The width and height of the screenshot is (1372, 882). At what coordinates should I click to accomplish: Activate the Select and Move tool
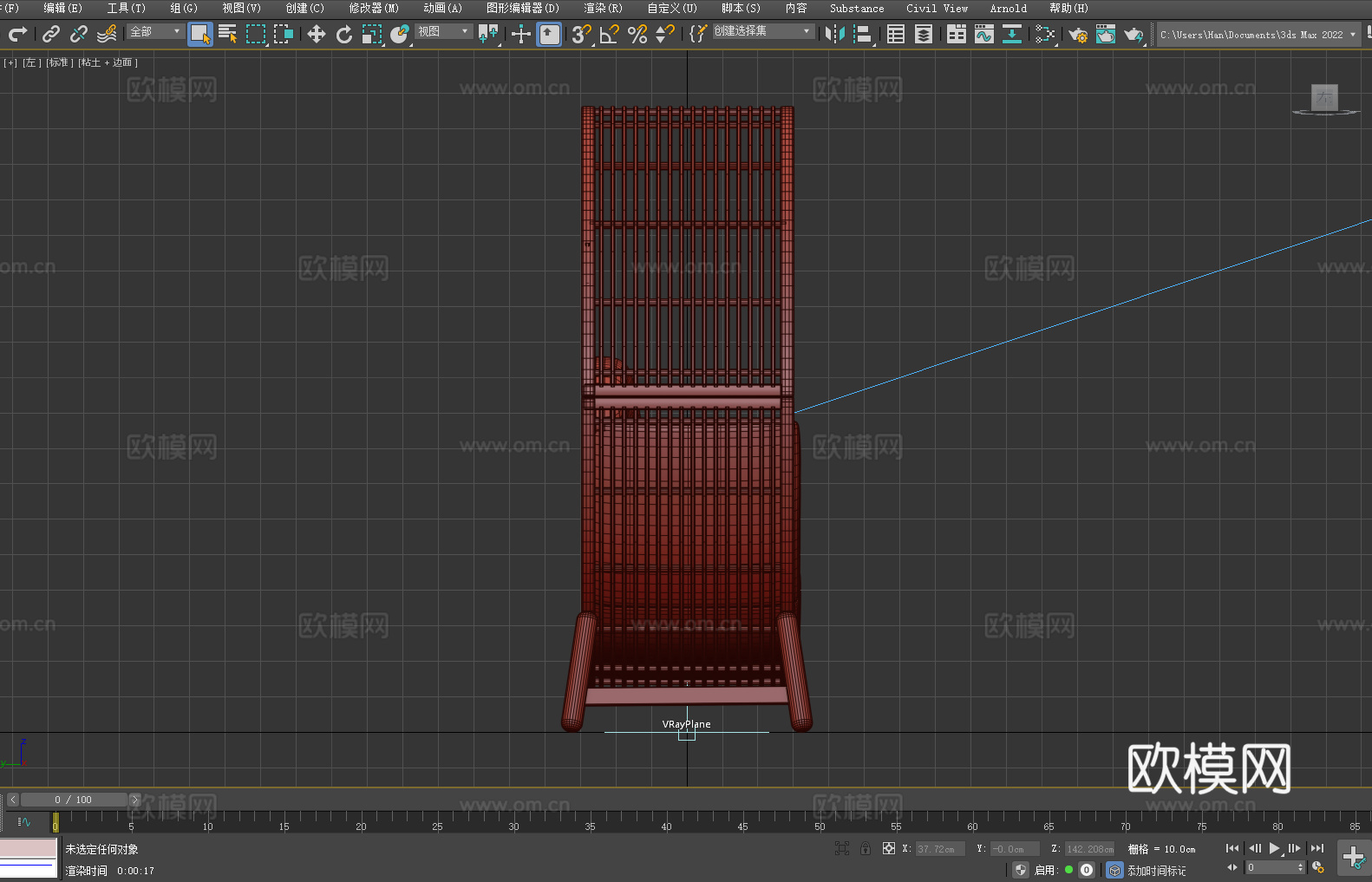click(317, 34)
